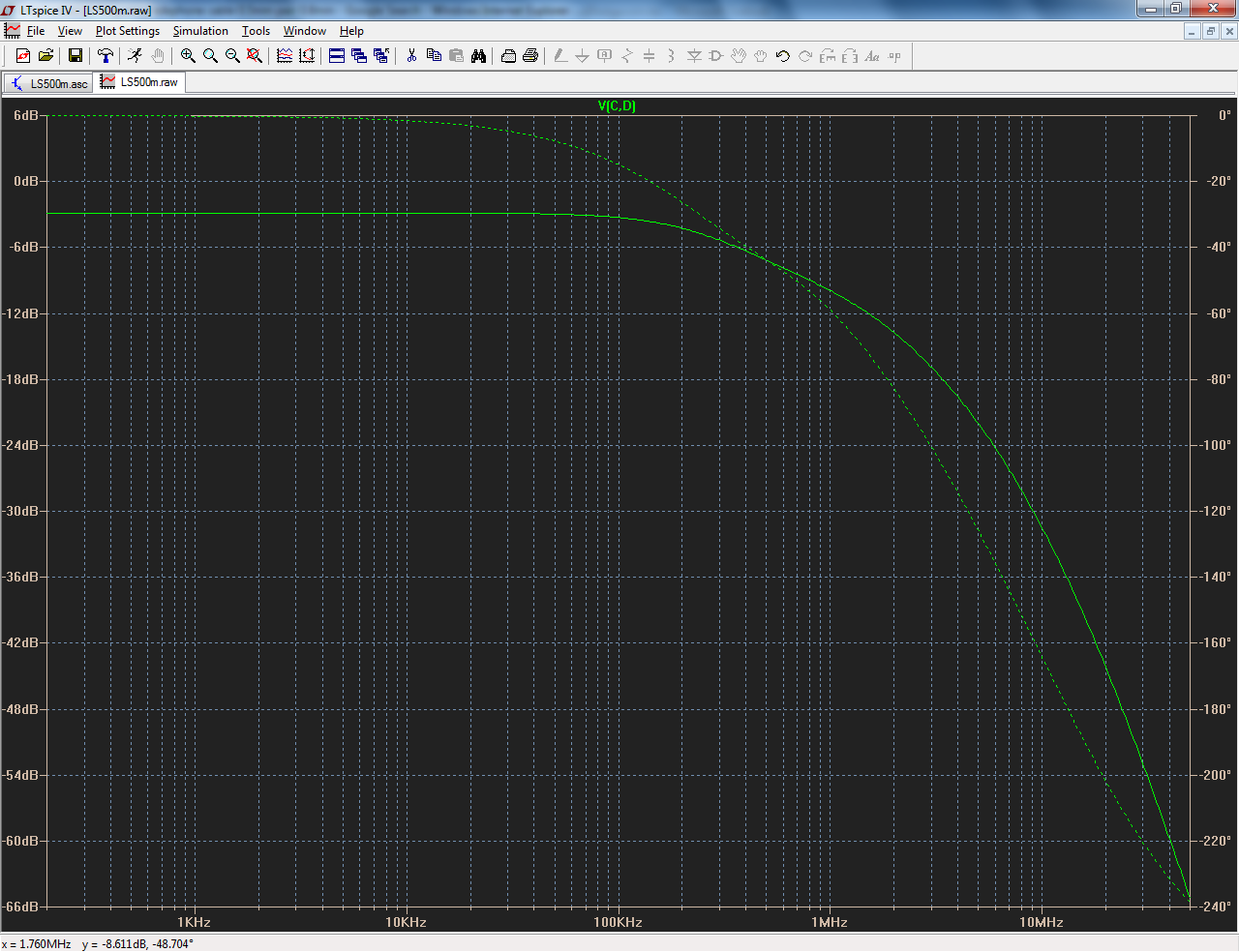The width and height of the screenshot is (1239, 952).
Task: Click the -240° phase axis label
Action: [1216, 907]
